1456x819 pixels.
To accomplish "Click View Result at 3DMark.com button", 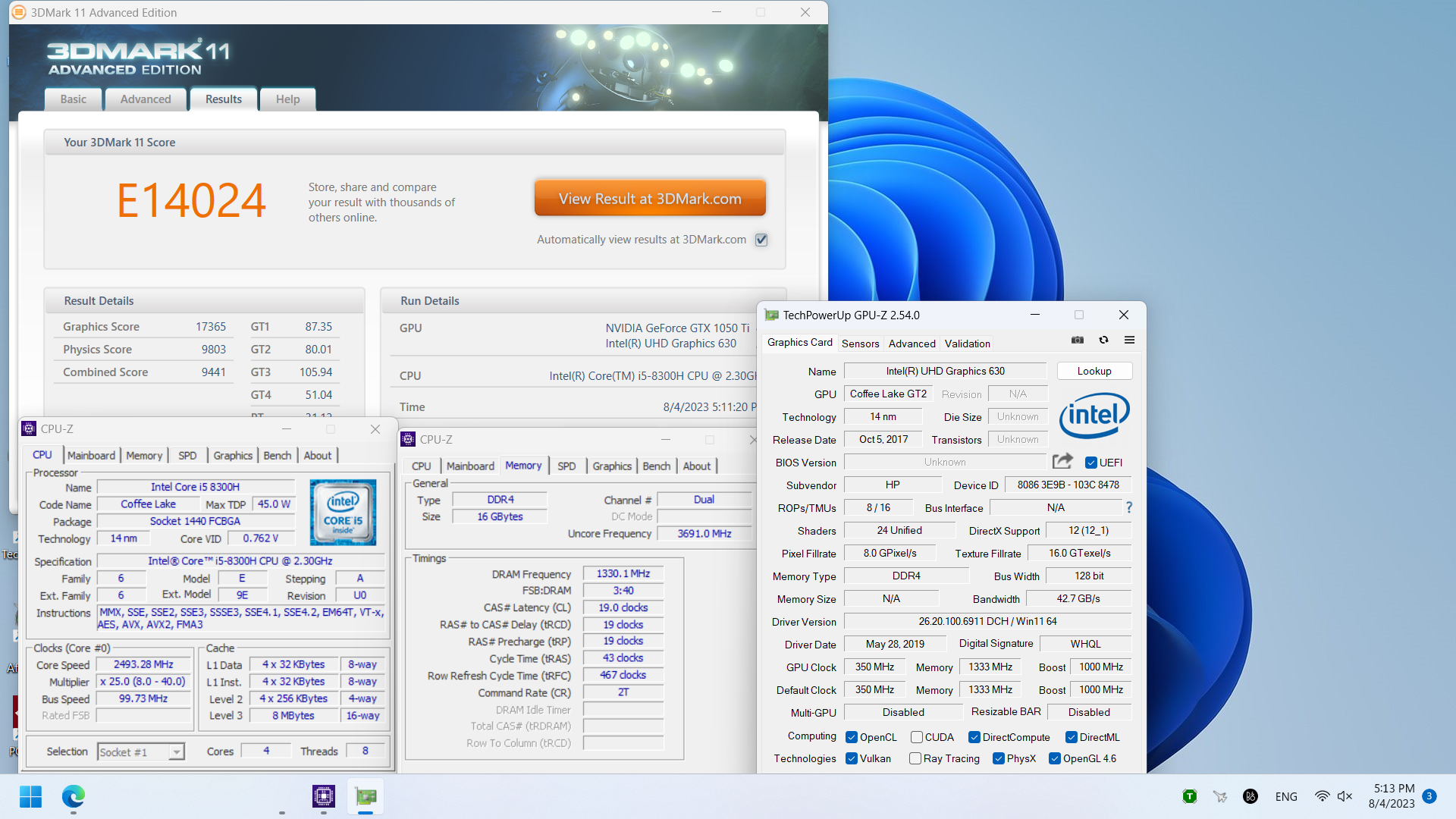I will (650, 199).
